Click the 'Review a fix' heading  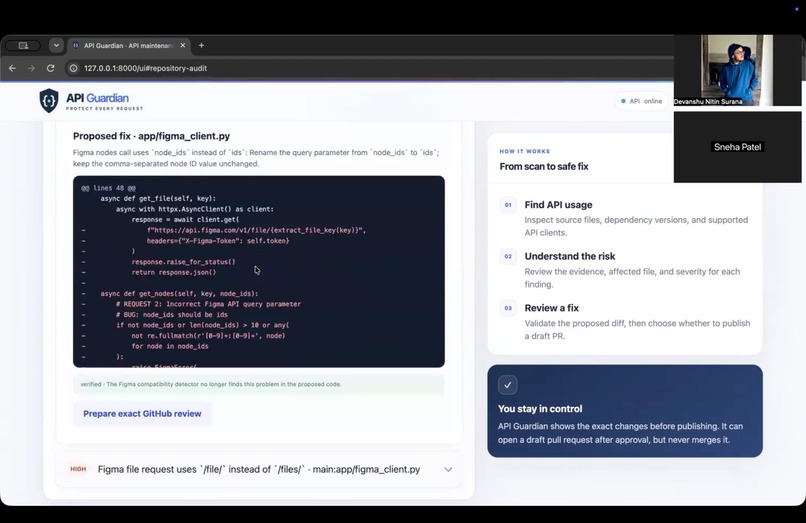click(552, 308)
